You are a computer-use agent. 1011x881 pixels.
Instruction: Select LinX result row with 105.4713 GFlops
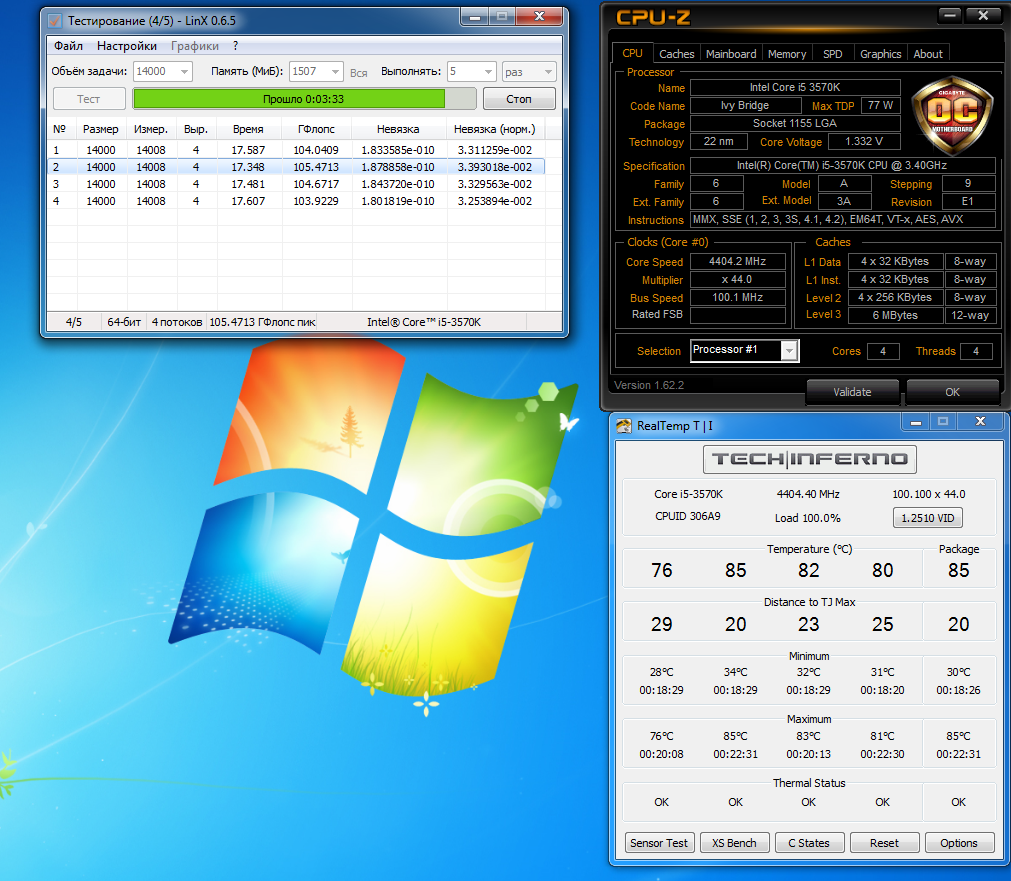point(297,167)
